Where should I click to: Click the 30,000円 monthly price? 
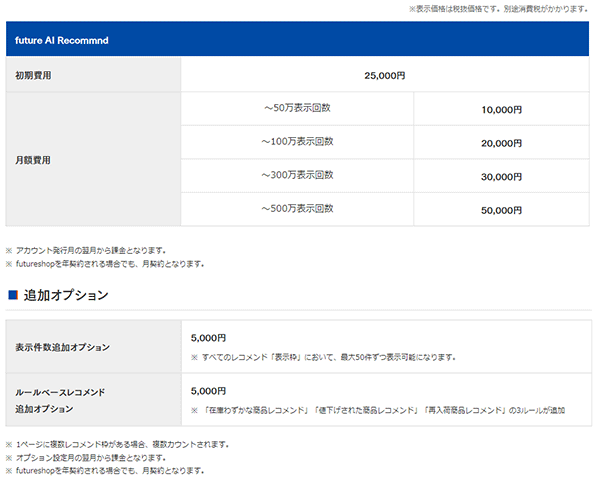[x=502, y=177]
